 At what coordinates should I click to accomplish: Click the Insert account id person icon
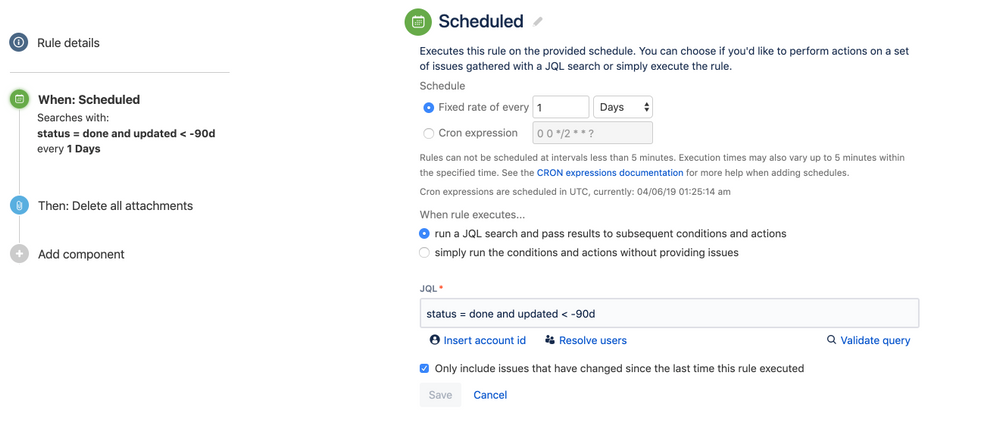[435, 340]
